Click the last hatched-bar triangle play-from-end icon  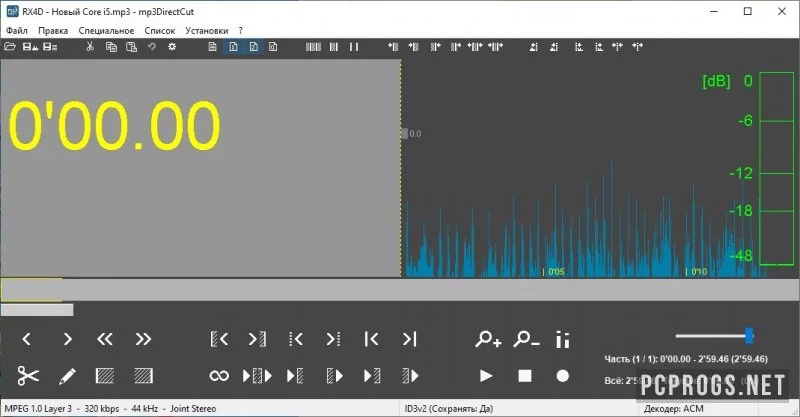pos(410,376)
